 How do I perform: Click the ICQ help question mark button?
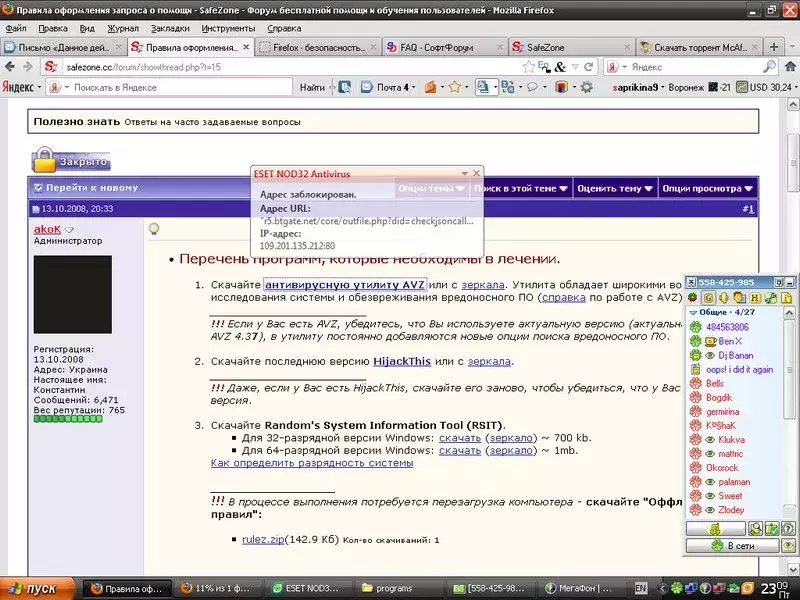pos(788,529)
